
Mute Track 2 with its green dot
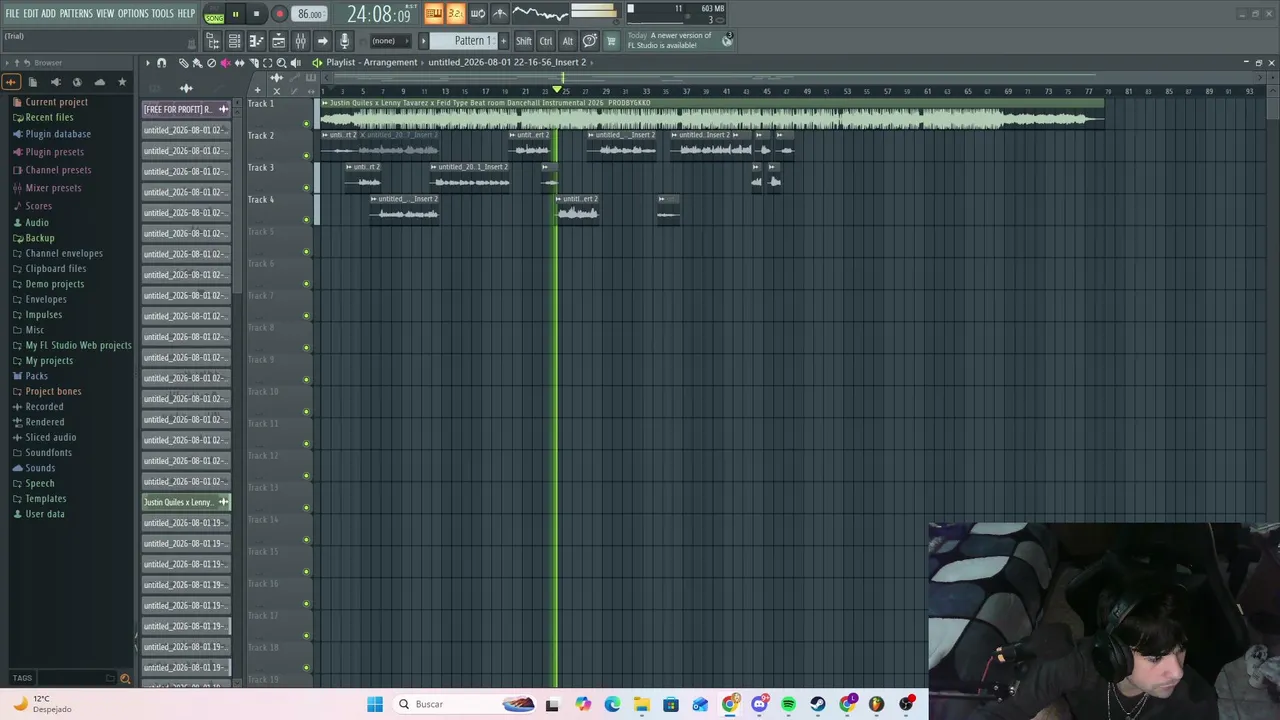(307, 156)
